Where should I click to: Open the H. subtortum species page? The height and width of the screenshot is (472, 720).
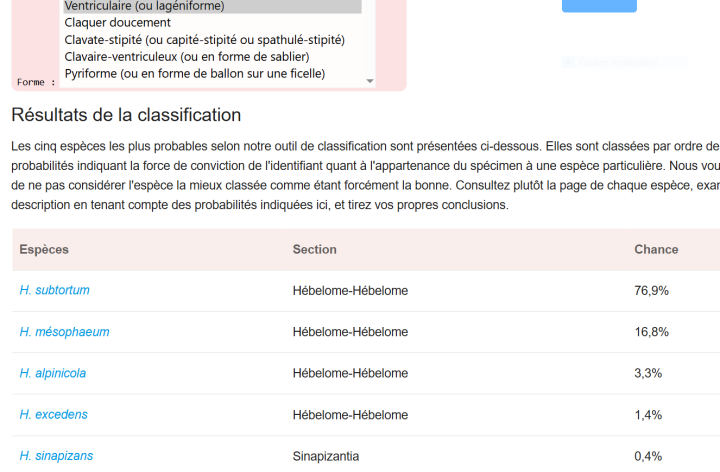54,290
